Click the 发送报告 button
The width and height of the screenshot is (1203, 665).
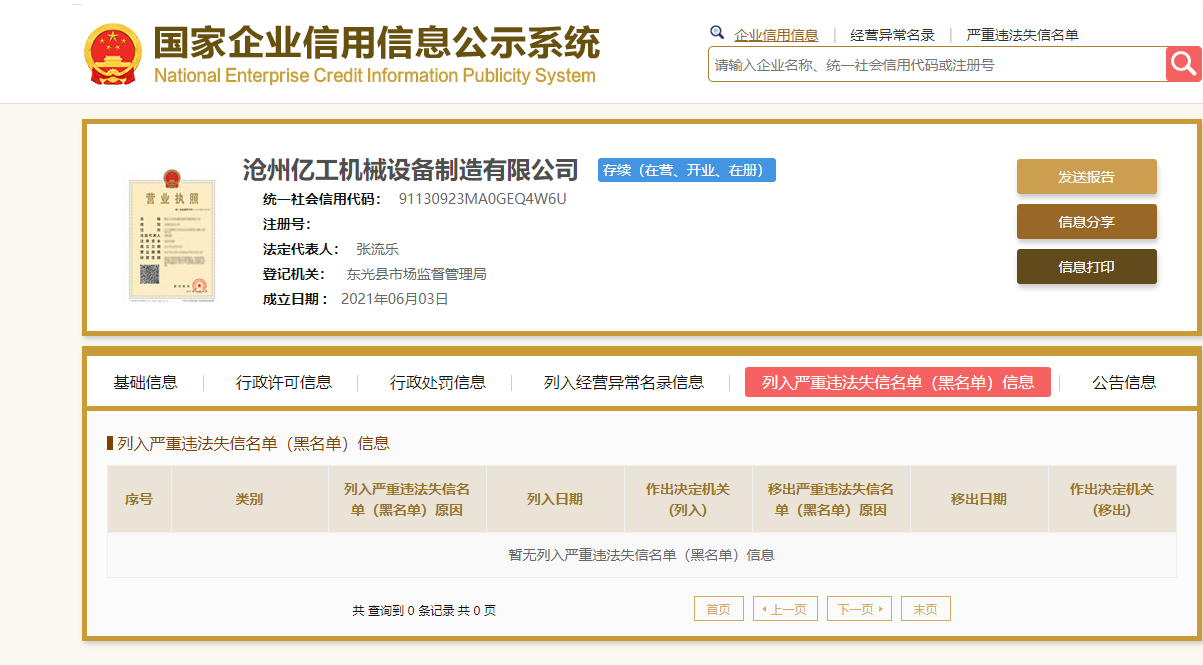click(1086, 176)
